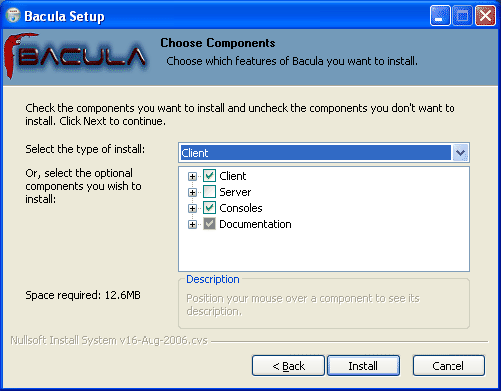
Task: Enable the Server component checkbox
Action: tap(209, 192)
